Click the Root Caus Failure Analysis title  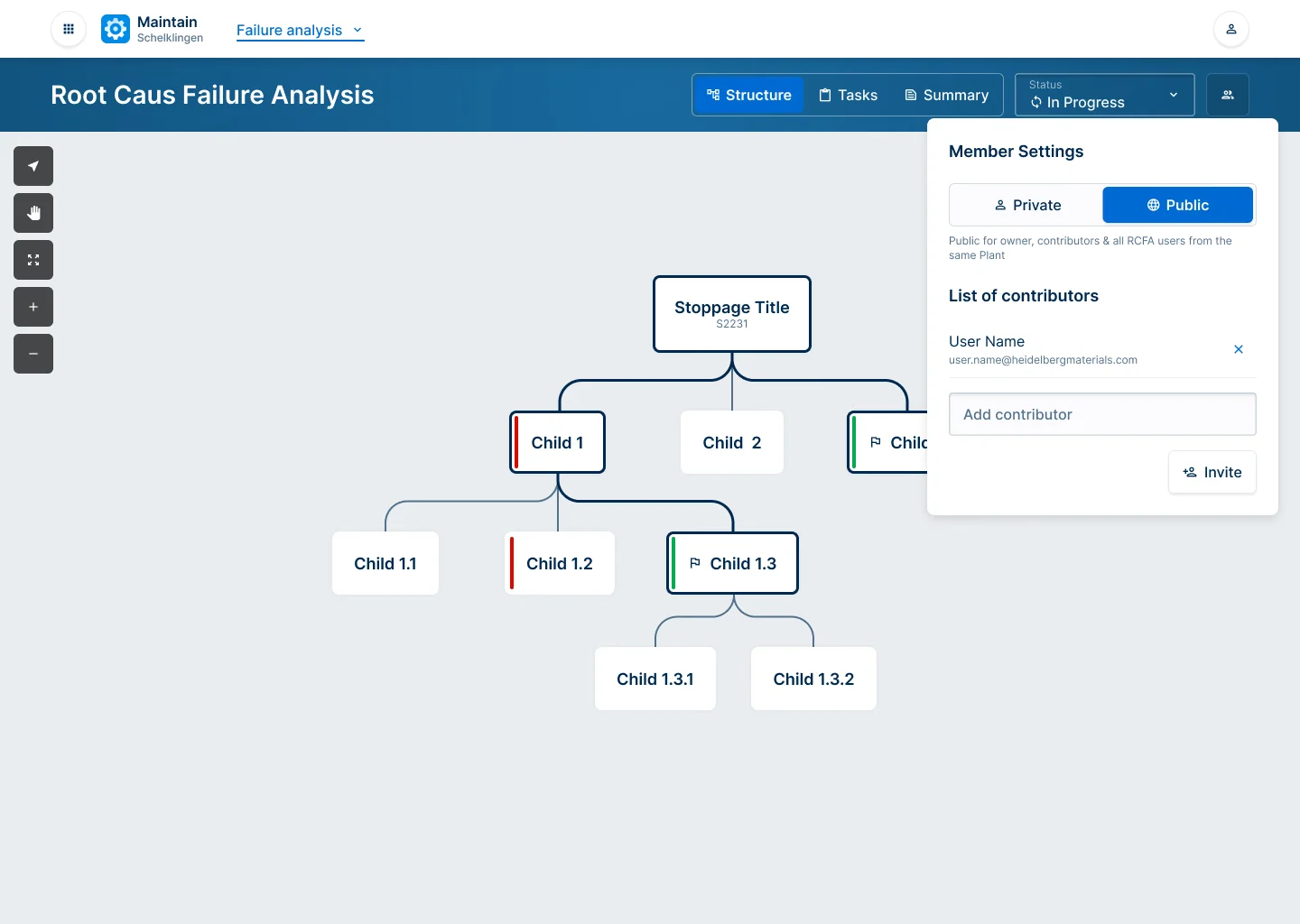[212, 95]
